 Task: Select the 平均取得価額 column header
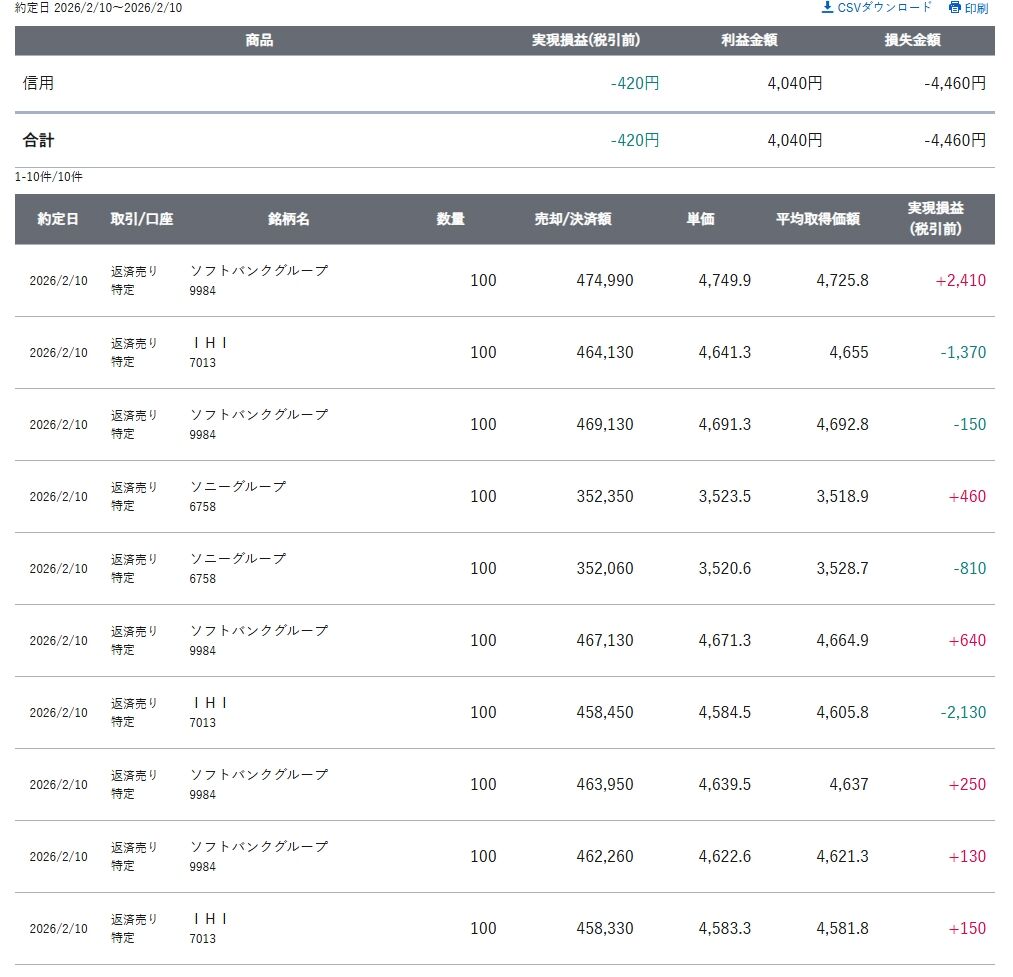tap(818, 219)
